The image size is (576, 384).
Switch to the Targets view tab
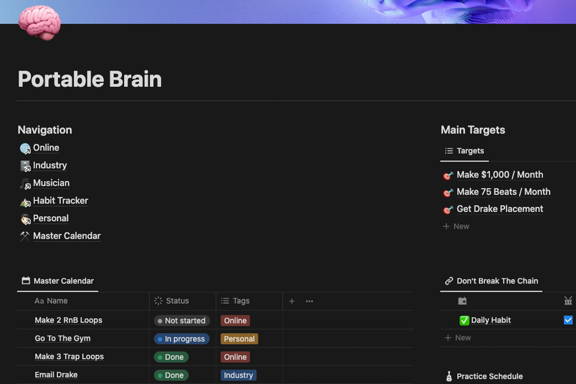[464, 151]
